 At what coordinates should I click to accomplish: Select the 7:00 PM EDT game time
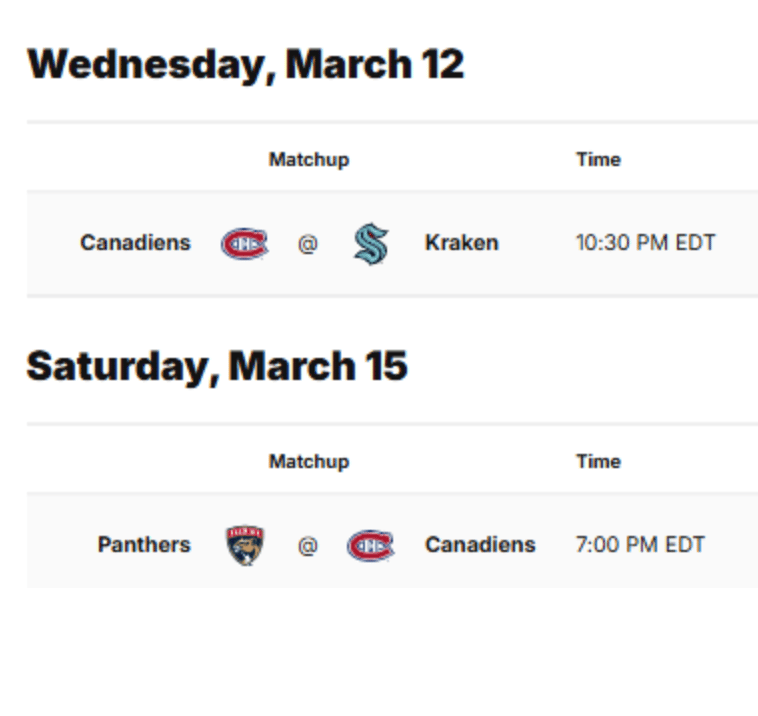(640, 545)
